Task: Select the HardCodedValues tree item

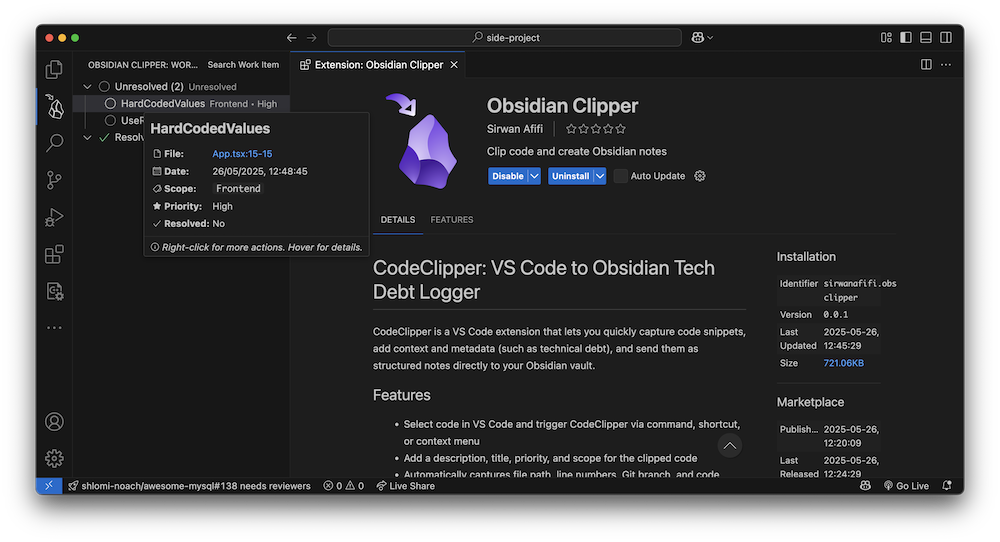Action: [x=181, y=103]
